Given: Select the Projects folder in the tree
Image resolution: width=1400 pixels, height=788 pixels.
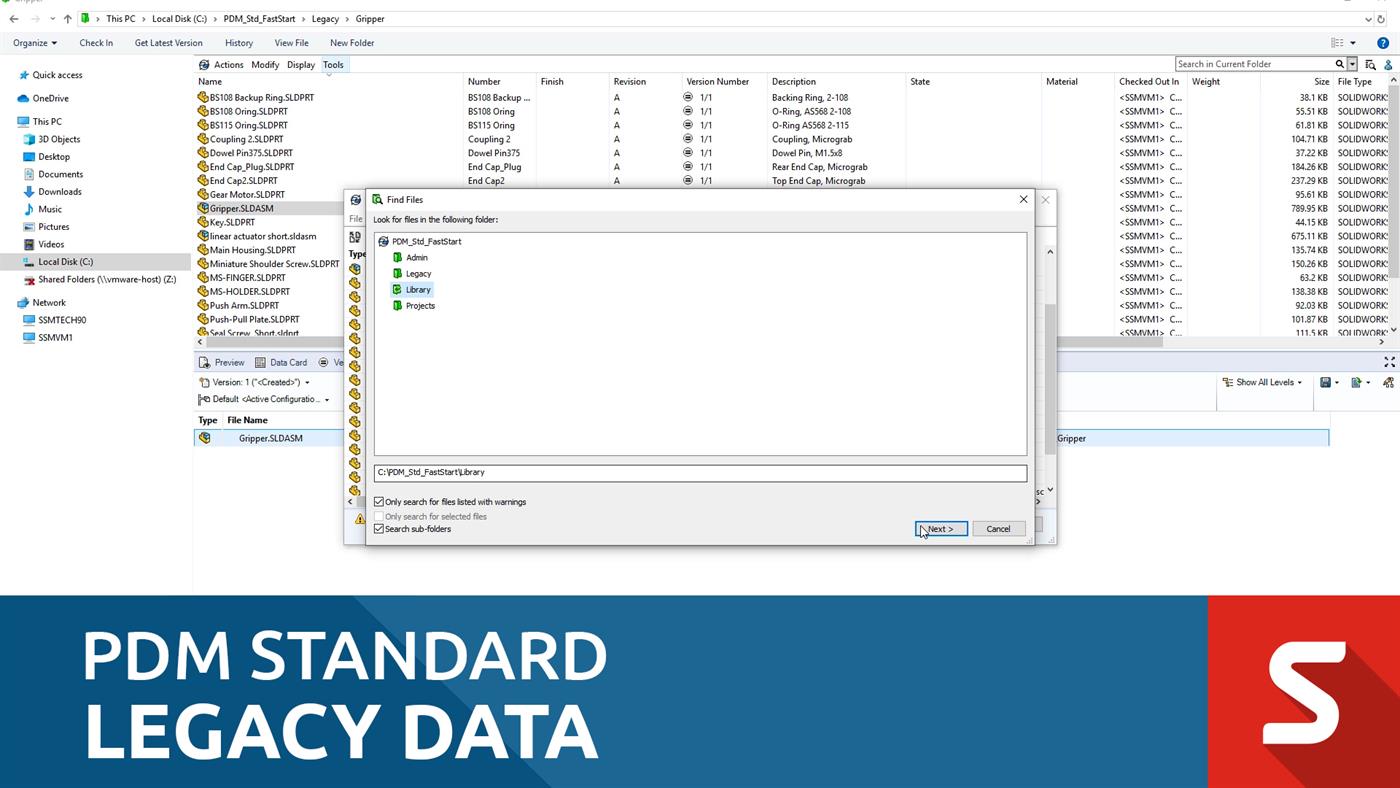Looking at the screenshot, I should [x=420, y=306].
